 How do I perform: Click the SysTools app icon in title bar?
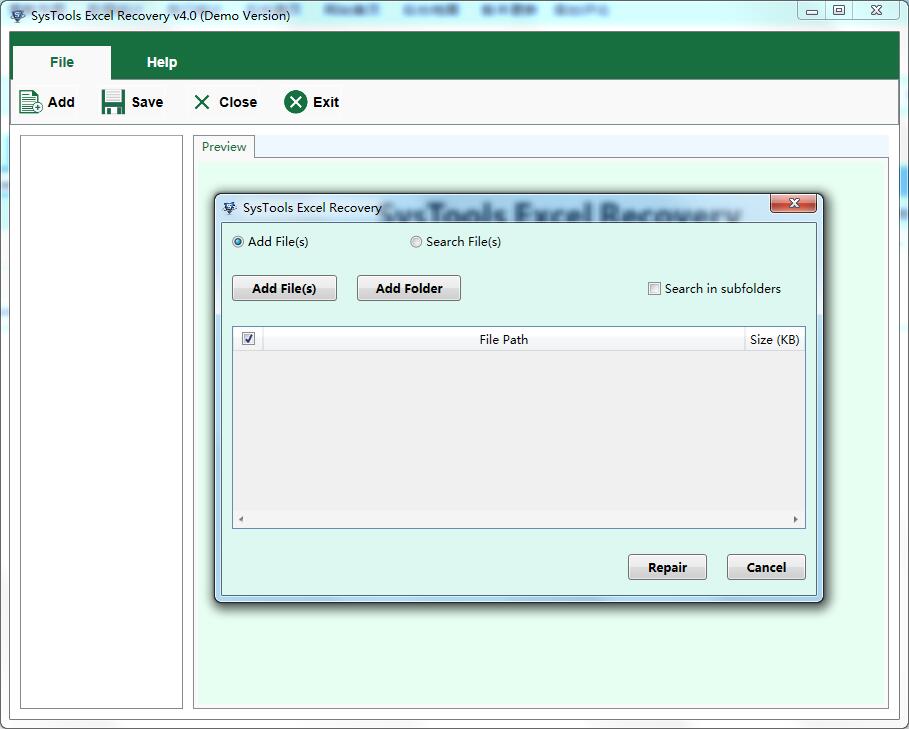(x=16, y=14)
